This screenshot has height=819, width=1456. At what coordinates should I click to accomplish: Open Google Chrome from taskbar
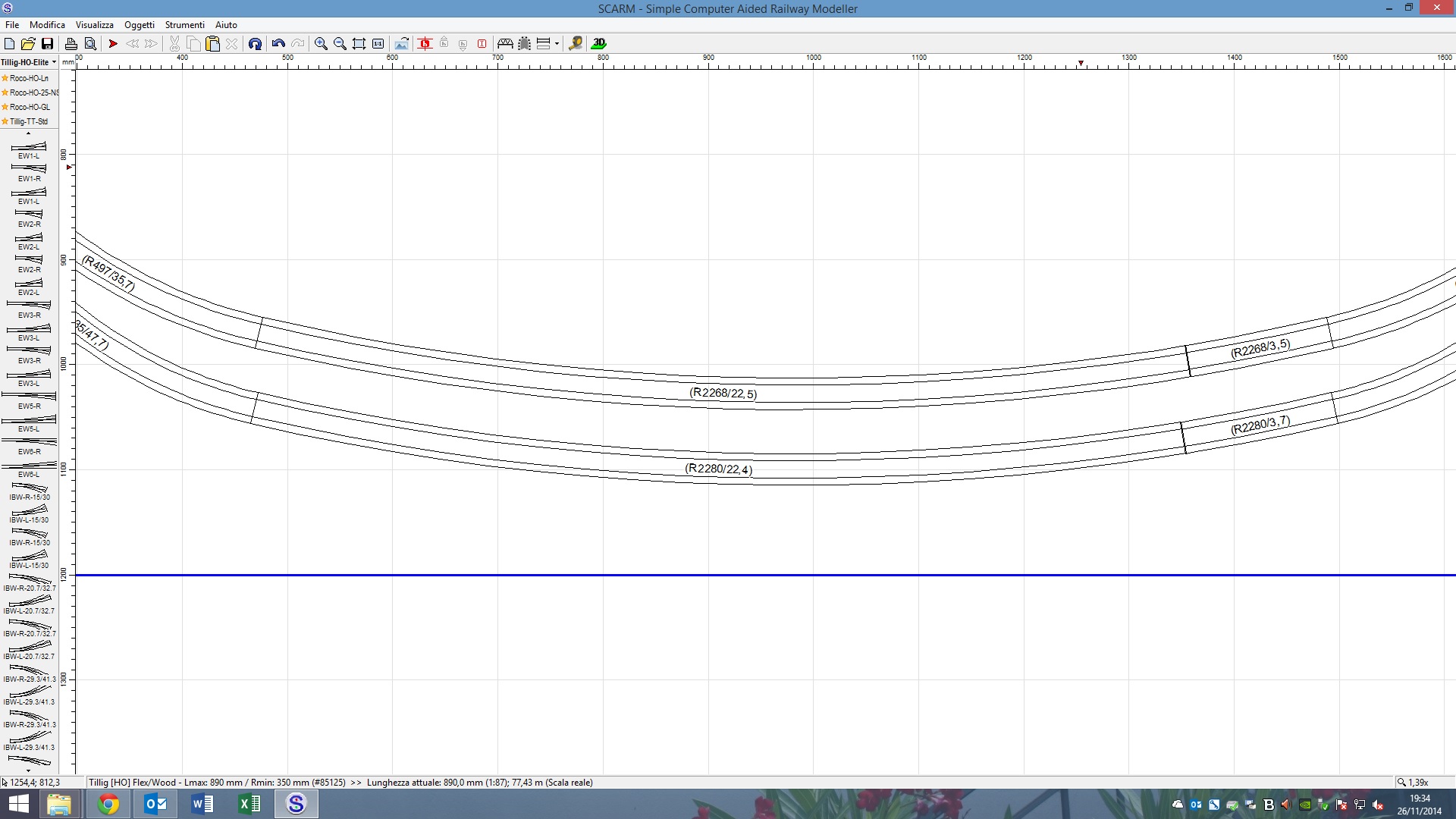pos(108,804)
